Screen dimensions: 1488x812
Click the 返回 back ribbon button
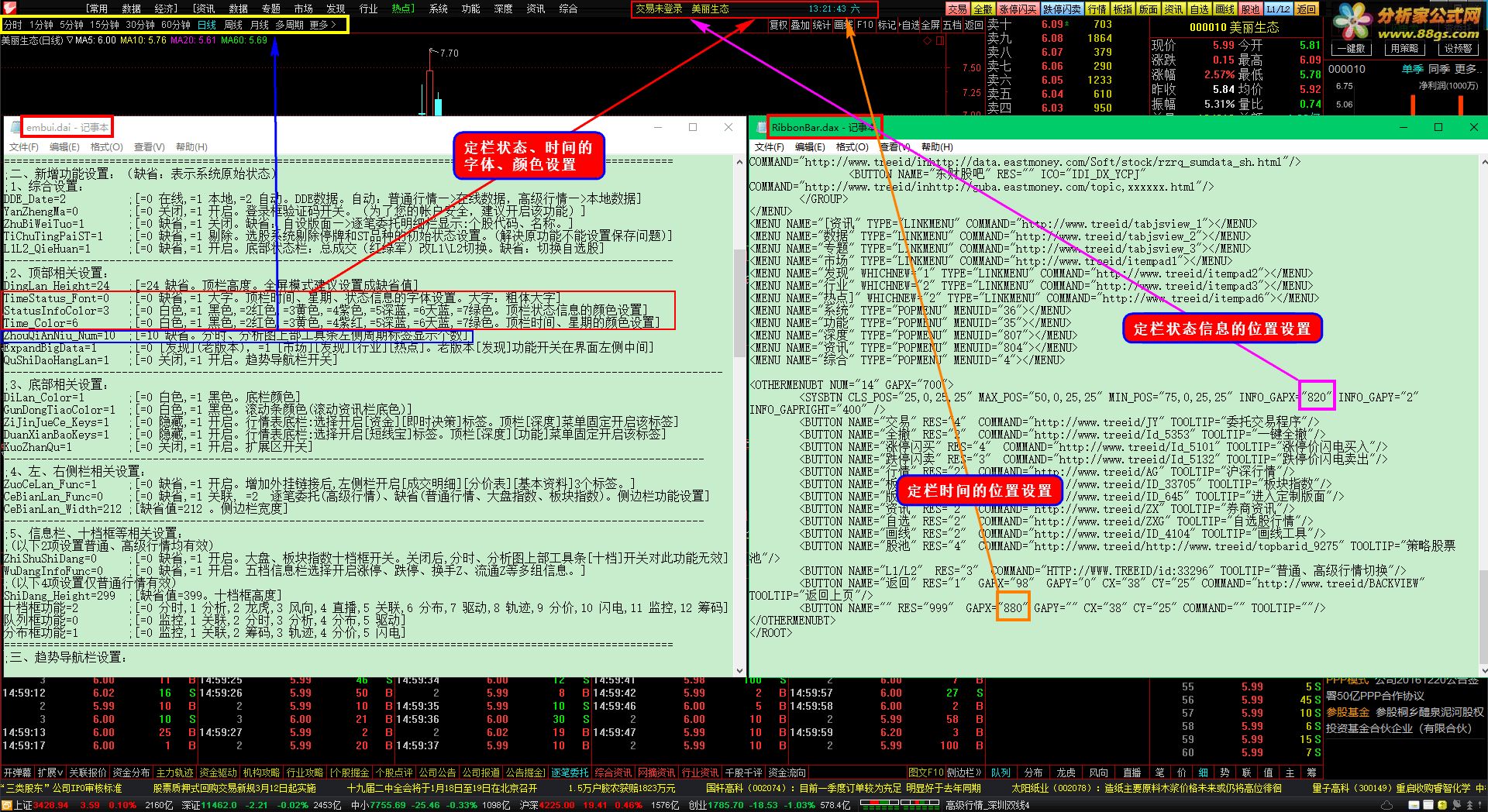(x=1306, y=9)
